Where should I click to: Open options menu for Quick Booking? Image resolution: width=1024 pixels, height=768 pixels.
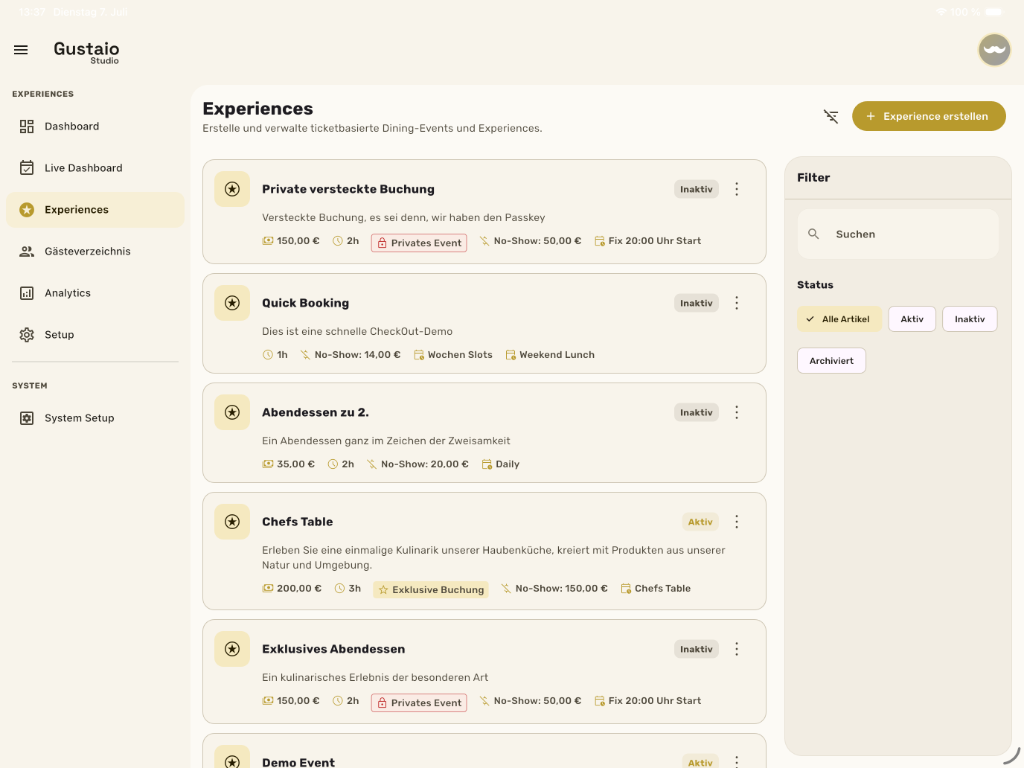(737, 303)
